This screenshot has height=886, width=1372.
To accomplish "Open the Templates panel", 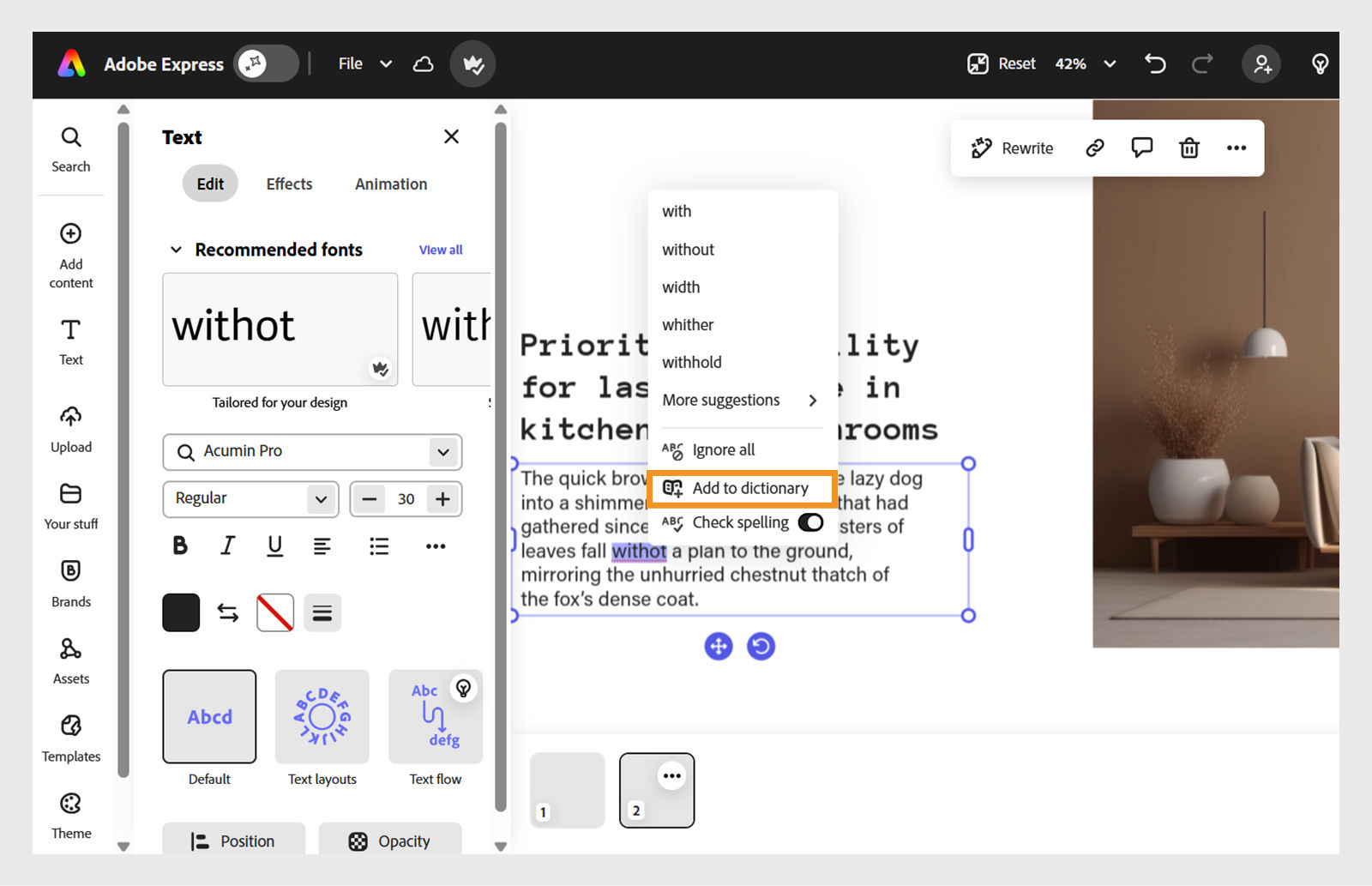I will (x=70, y=736).
